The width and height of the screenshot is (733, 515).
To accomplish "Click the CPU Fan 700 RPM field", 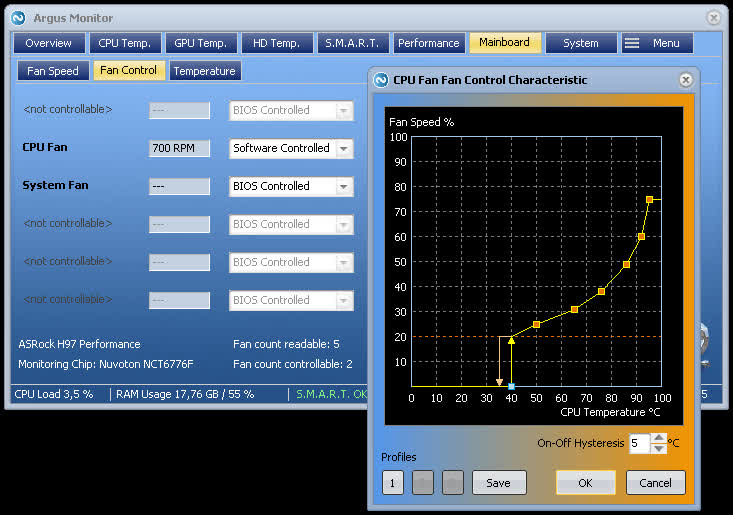I will 179,149.
